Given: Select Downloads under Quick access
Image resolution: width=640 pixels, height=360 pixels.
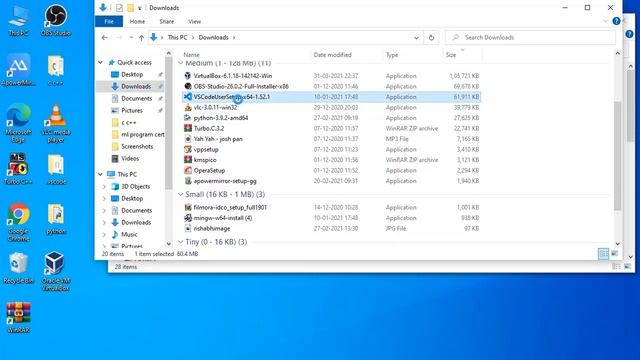Looking at the screenshot, I should (x=136, y=87).
